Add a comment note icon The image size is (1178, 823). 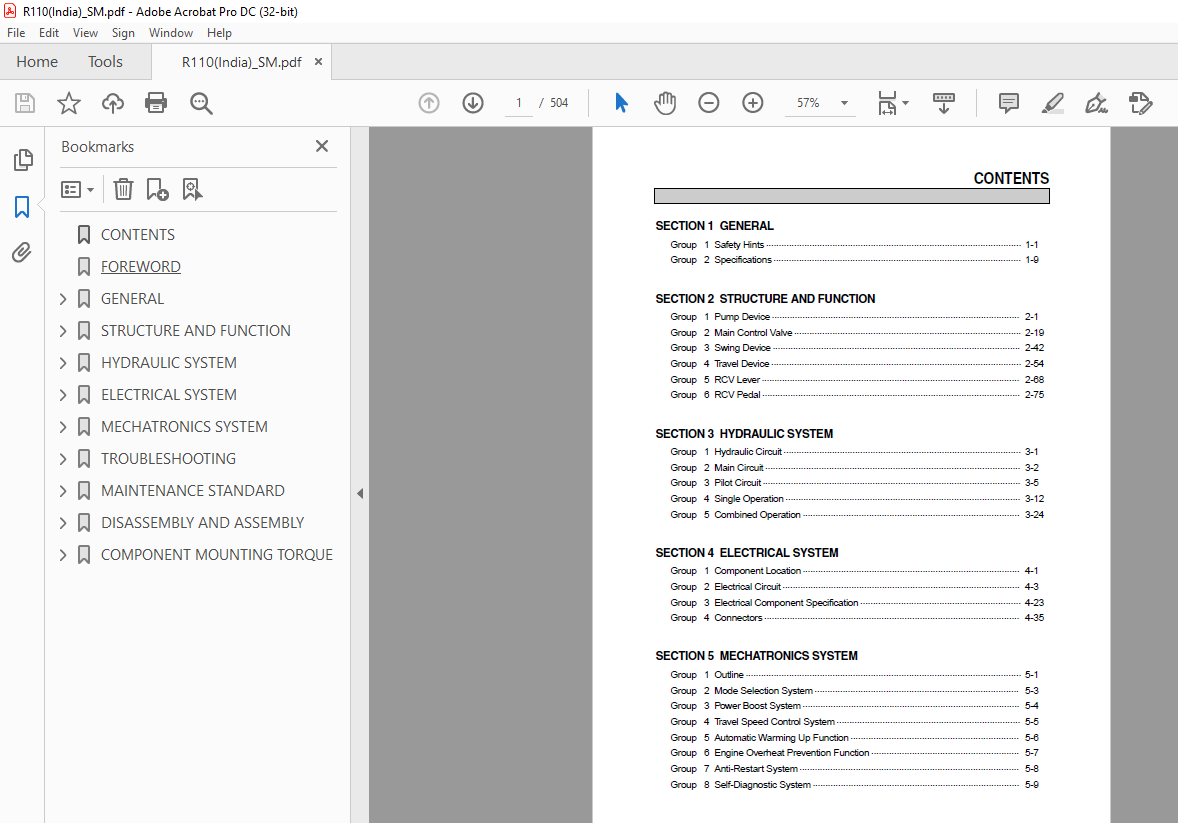pos(1008,103)
